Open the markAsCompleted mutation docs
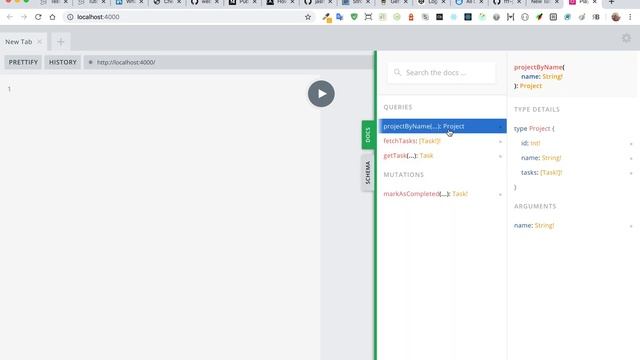The image size is (640, 360). 442,194
